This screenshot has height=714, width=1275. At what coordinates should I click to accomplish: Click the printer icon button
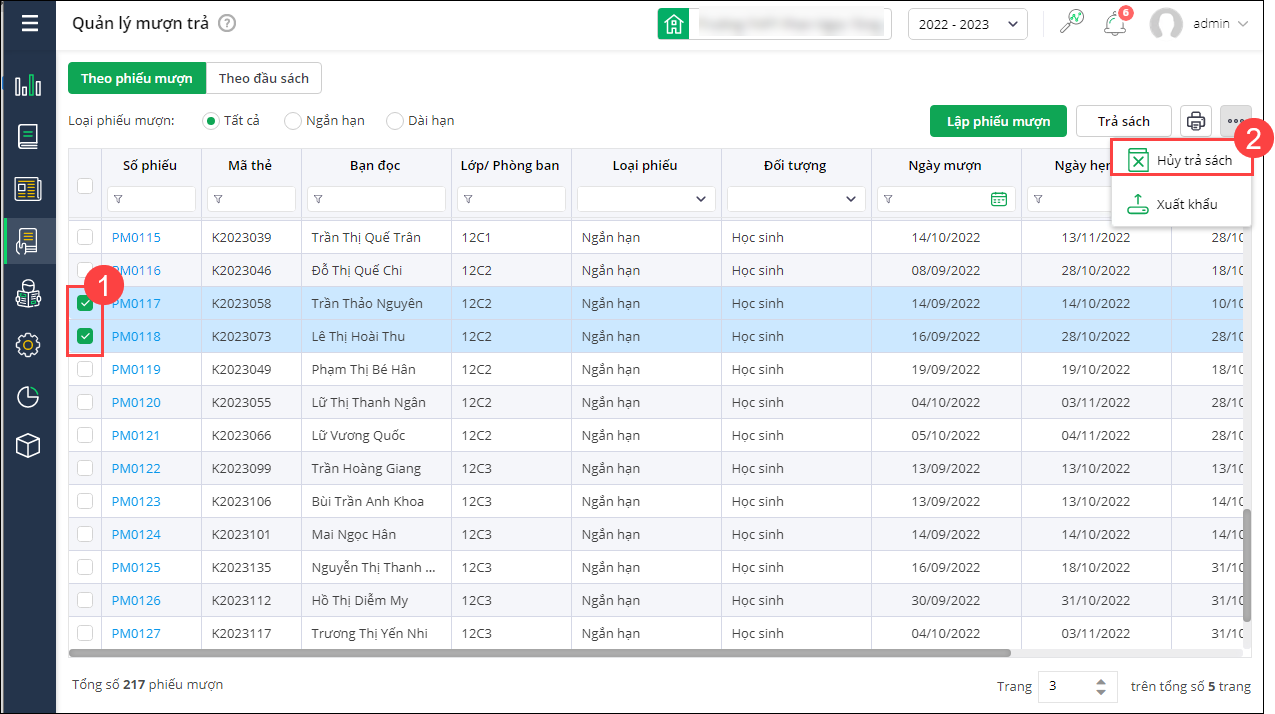[x=1195, y=121]
